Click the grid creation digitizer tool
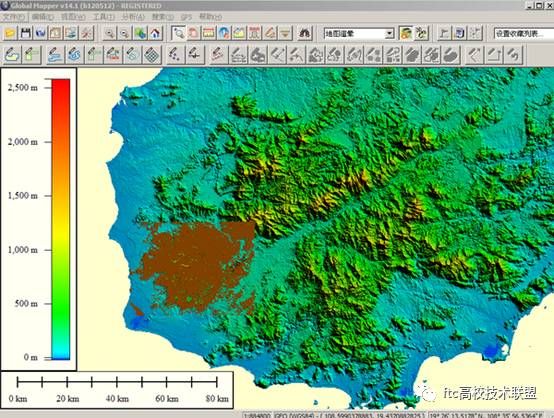The width and height of the screenshot is (554, 418). coord(152,55)
